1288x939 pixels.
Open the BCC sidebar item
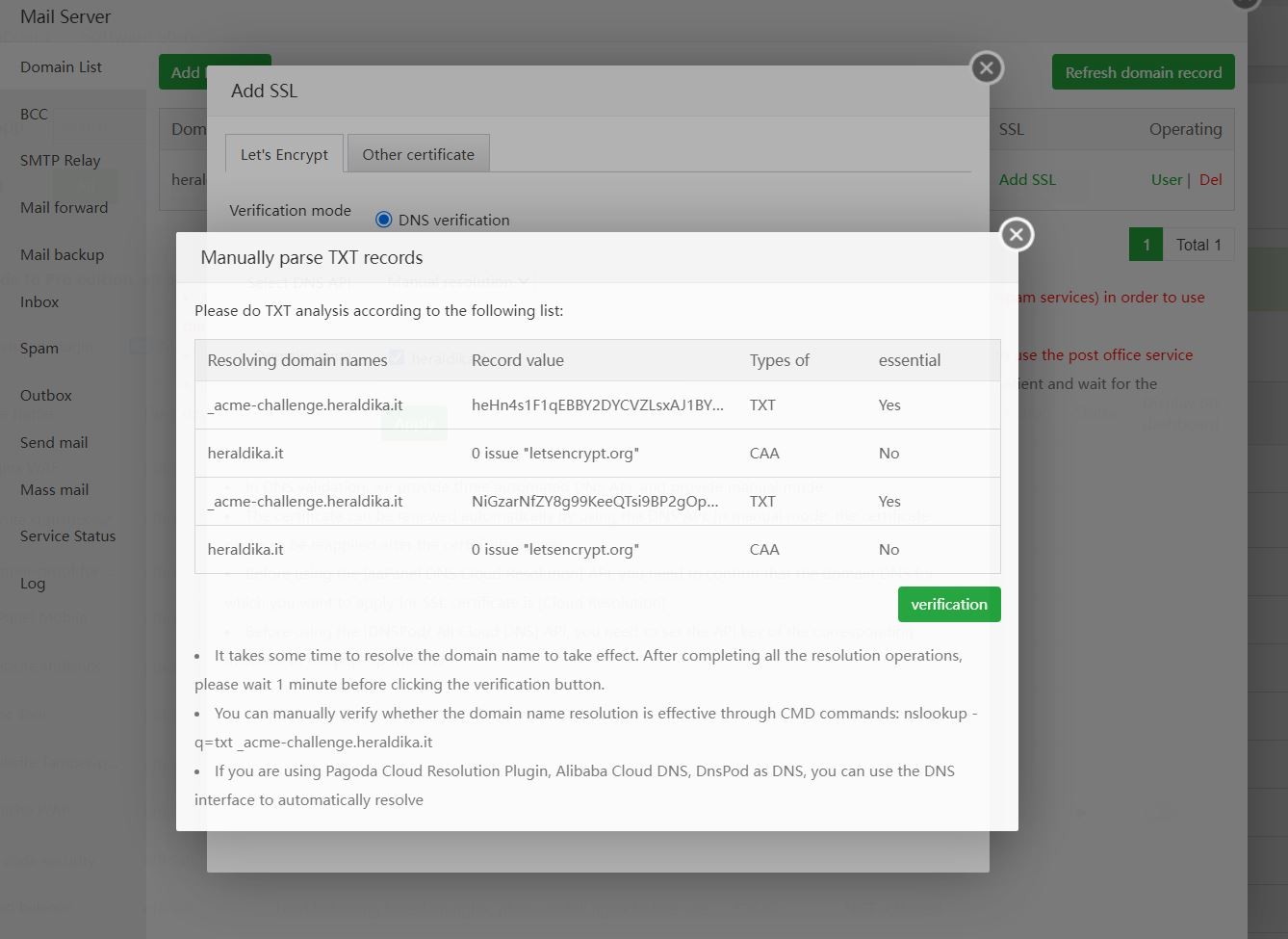click(x=34, y=114)
